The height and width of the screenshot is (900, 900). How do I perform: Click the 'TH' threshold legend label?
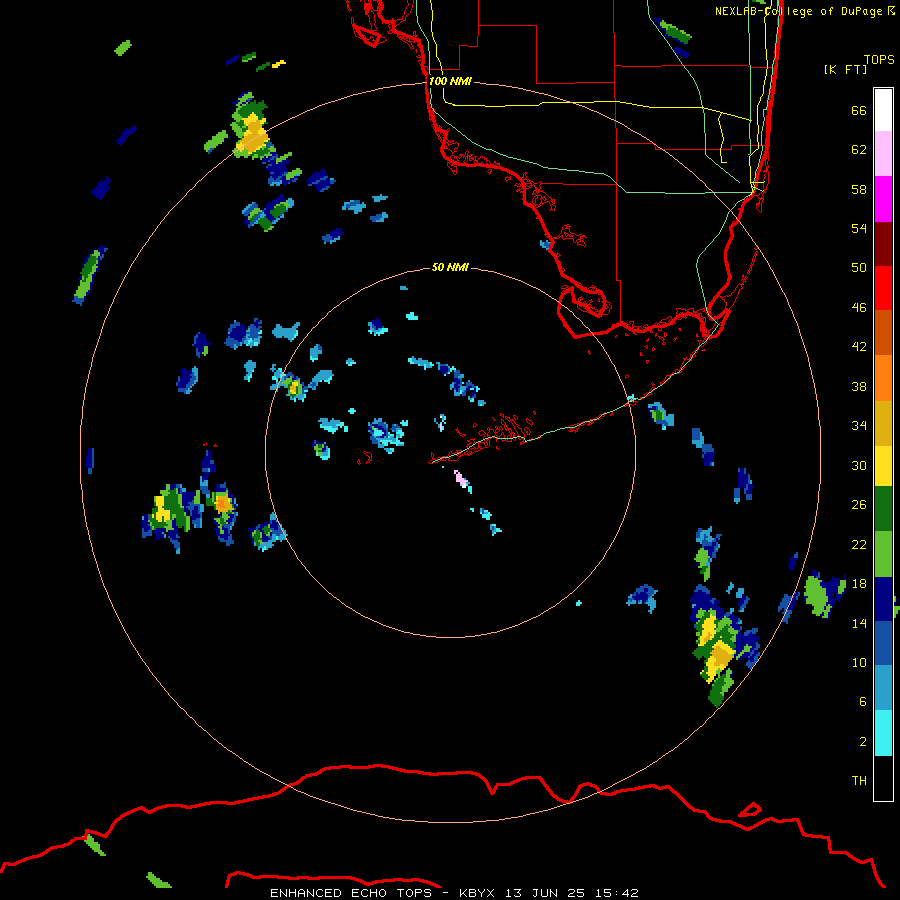coord(859,780)
